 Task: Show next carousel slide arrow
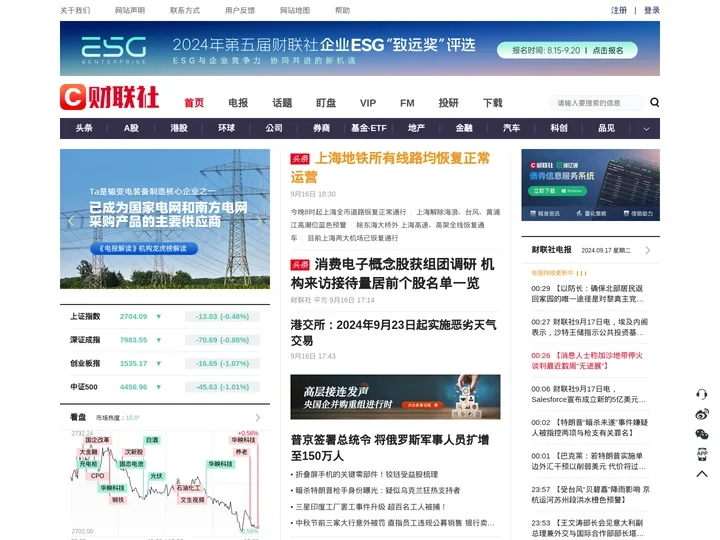click(260, 221)
